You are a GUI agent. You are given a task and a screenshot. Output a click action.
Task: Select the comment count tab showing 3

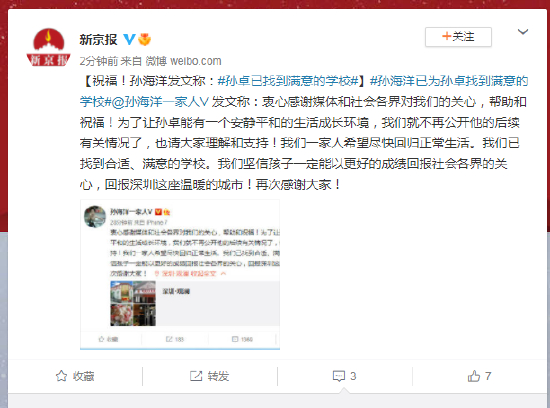[345, 376]
